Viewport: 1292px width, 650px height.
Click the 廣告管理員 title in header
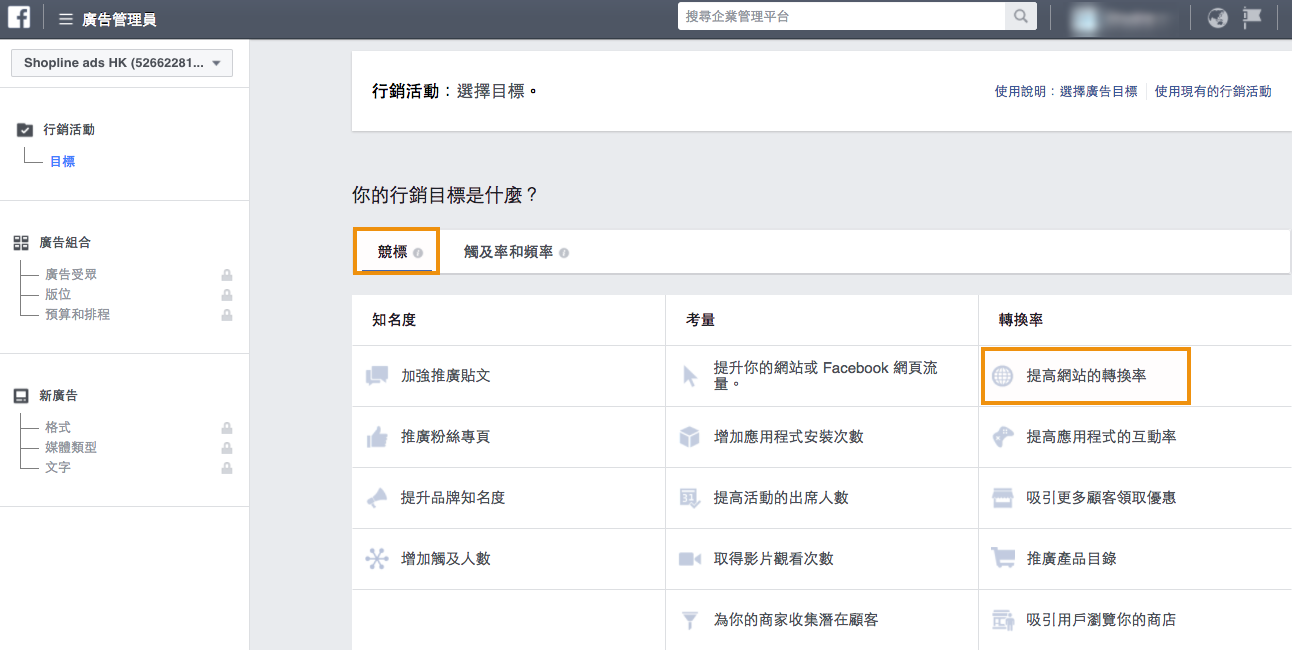coord(119,19)
